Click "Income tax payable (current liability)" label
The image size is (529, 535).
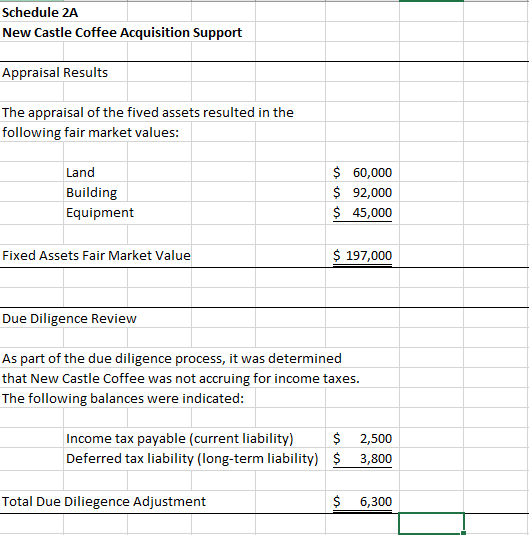180,438
